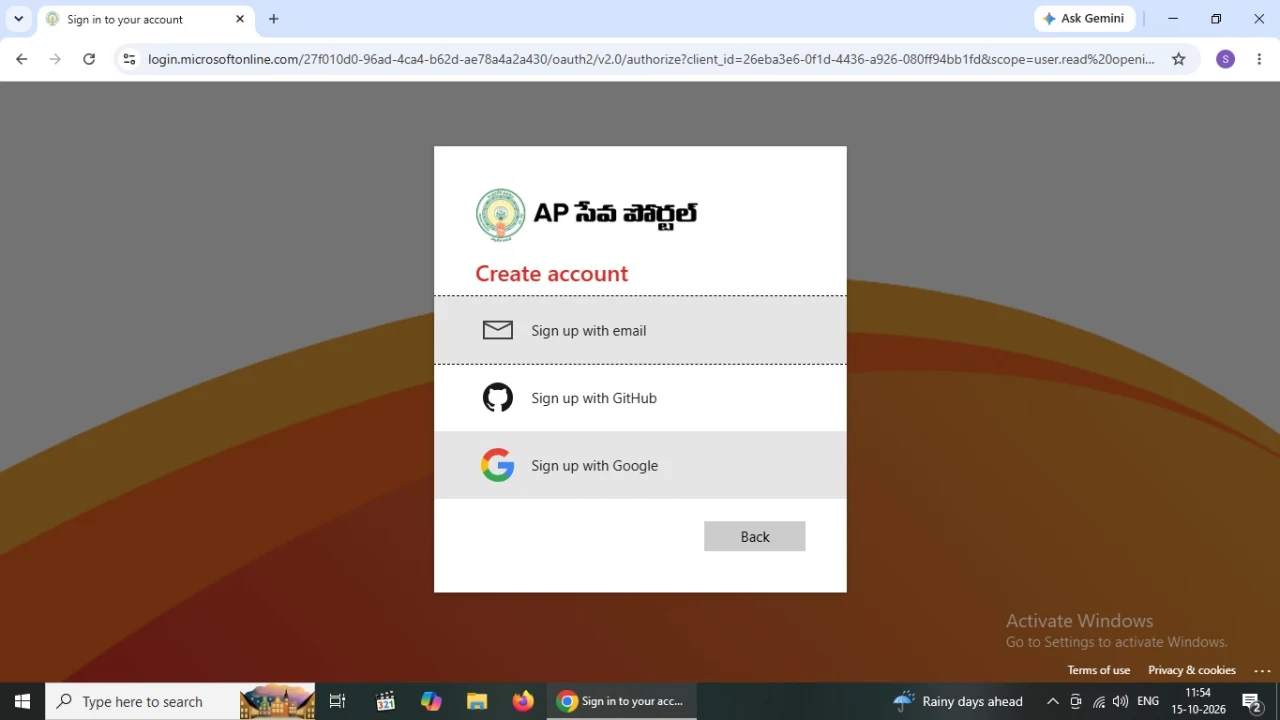Click the address bar URL
Image resolution: width=1280 pixels, height=720 pixels.
coord(651,59)
